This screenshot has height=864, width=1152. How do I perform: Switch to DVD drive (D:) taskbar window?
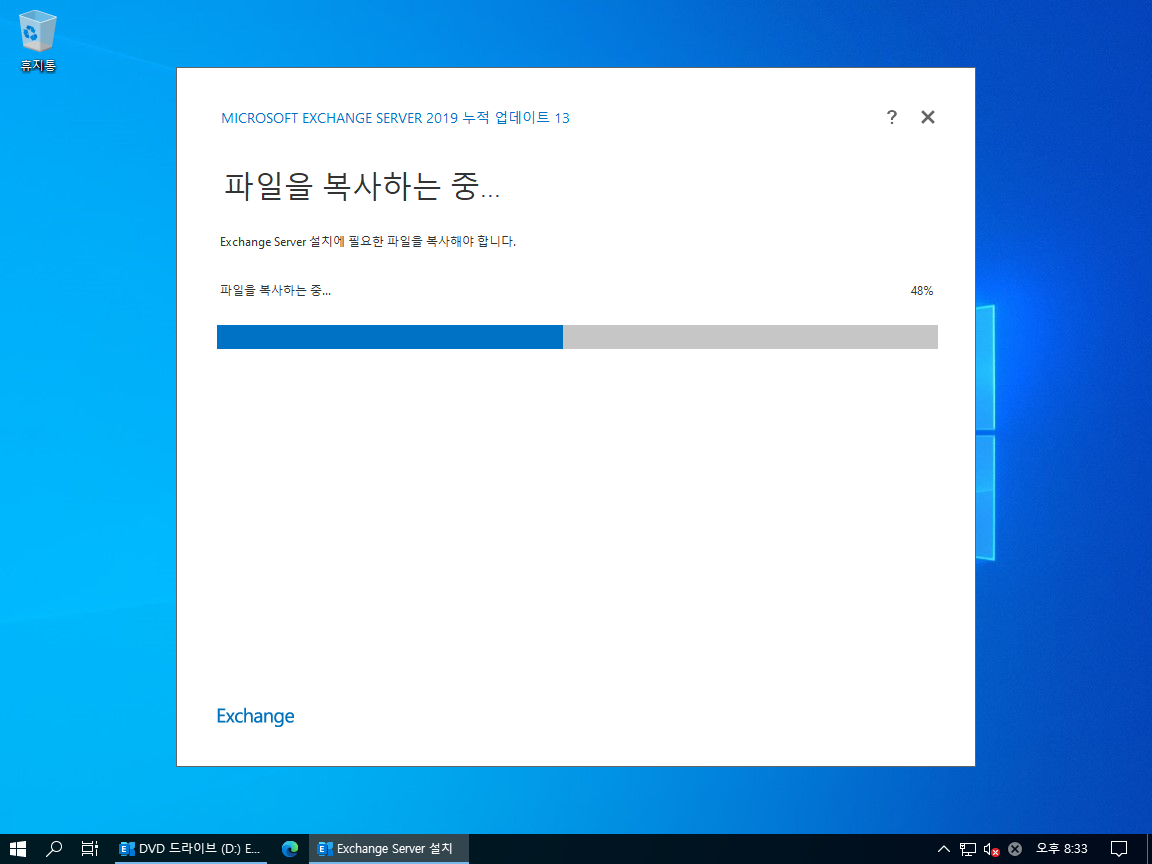pyautogui.click(x=190, y=849)
